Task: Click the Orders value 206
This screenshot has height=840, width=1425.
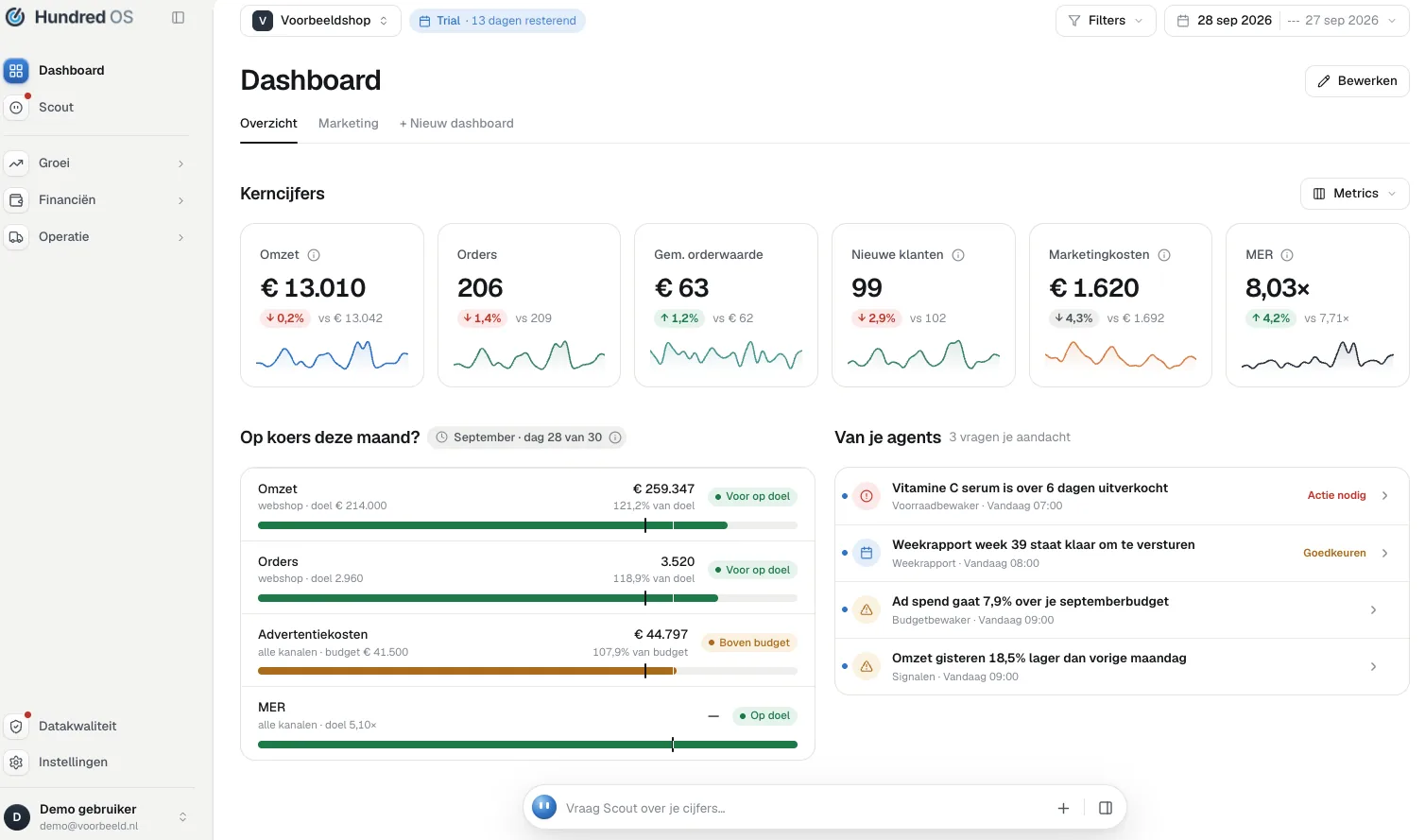Action: 480,288
